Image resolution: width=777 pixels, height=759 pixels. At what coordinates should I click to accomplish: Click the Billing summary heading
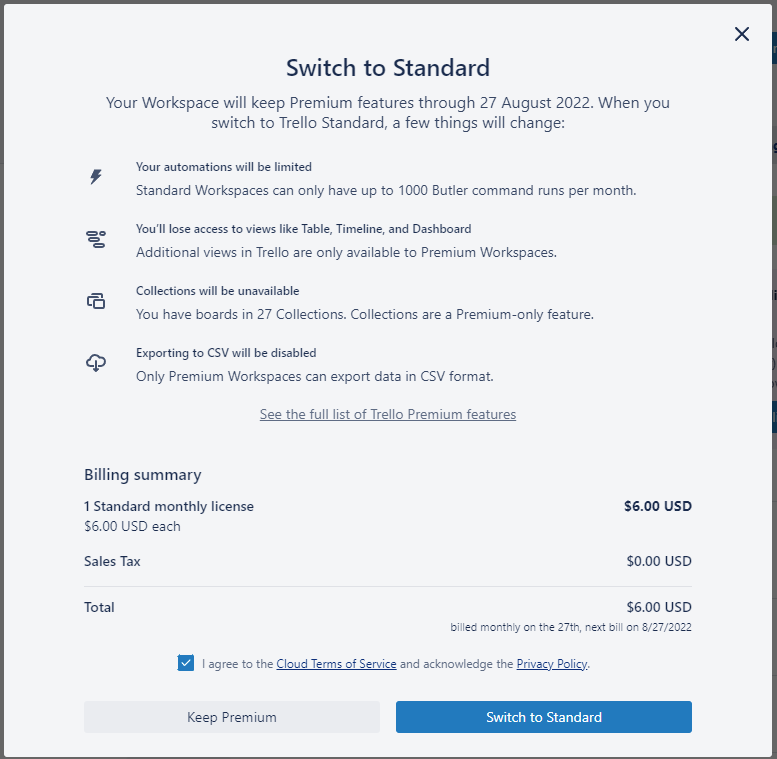143,475
